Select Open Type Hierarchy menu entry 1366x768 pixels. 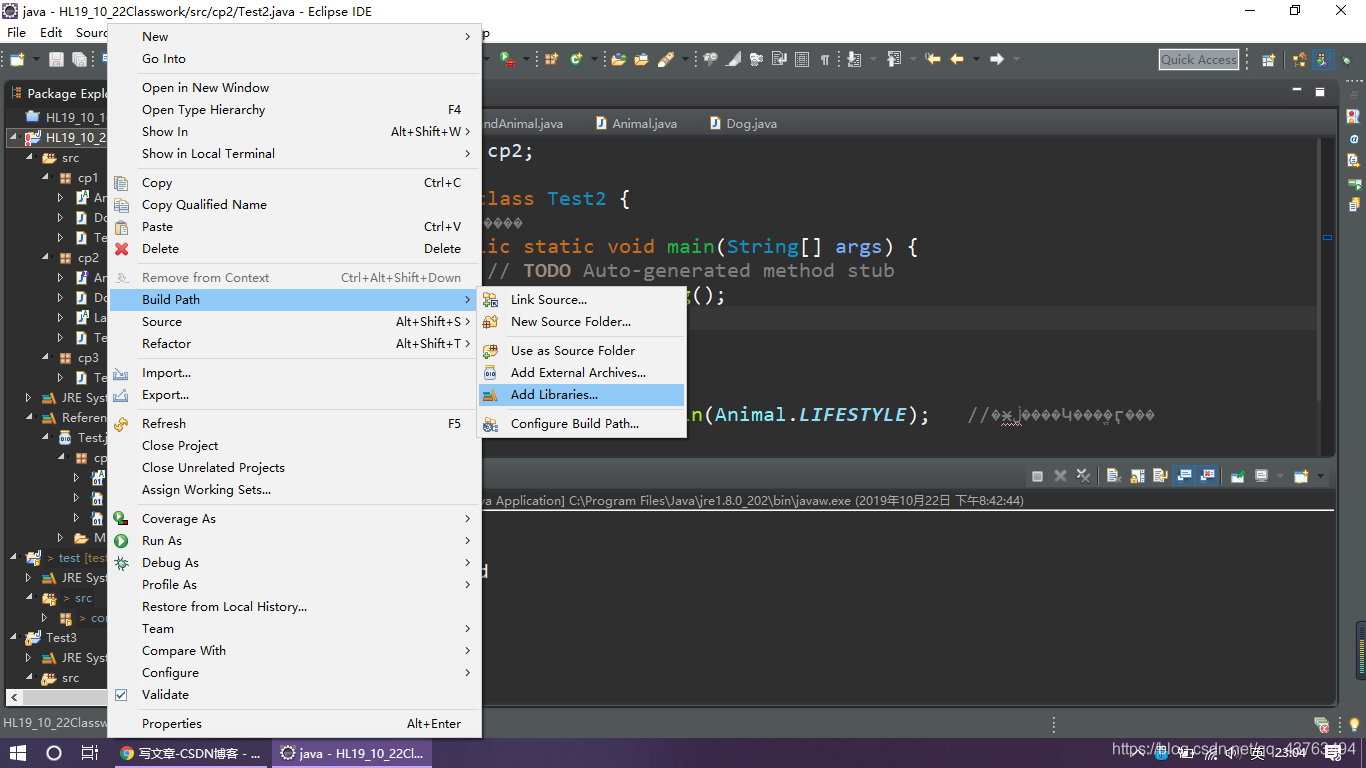[x=294, y=110]
